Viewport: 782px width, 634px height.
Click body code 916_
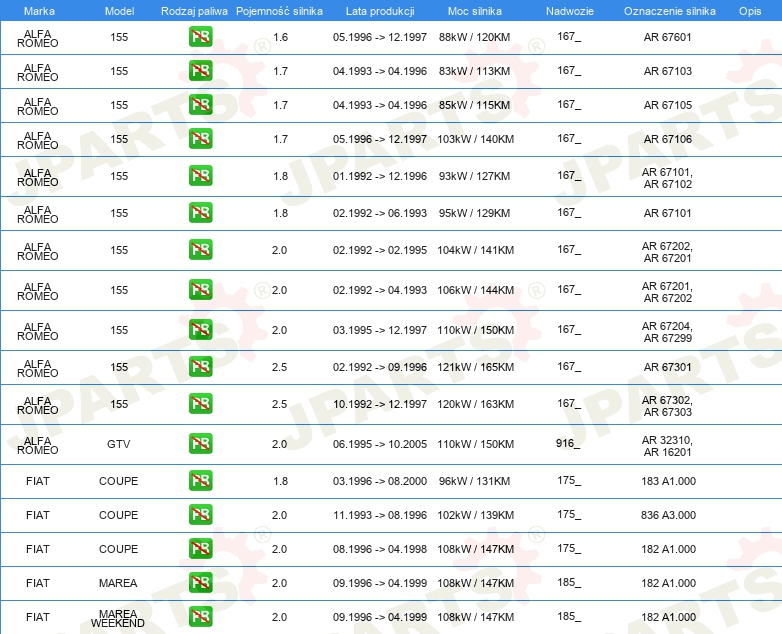568,443
